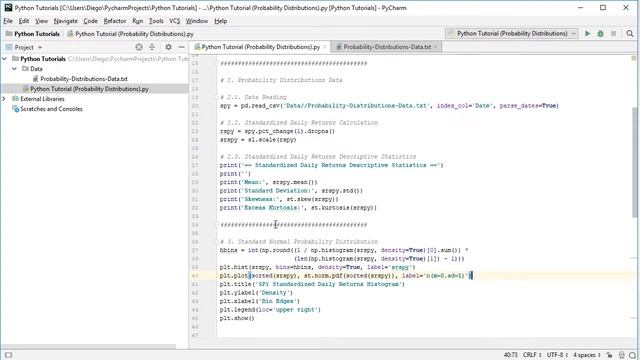640x360 pixels.
Task: Select Scratches and Consoles in the tree
Action: [x=51, y=109]
